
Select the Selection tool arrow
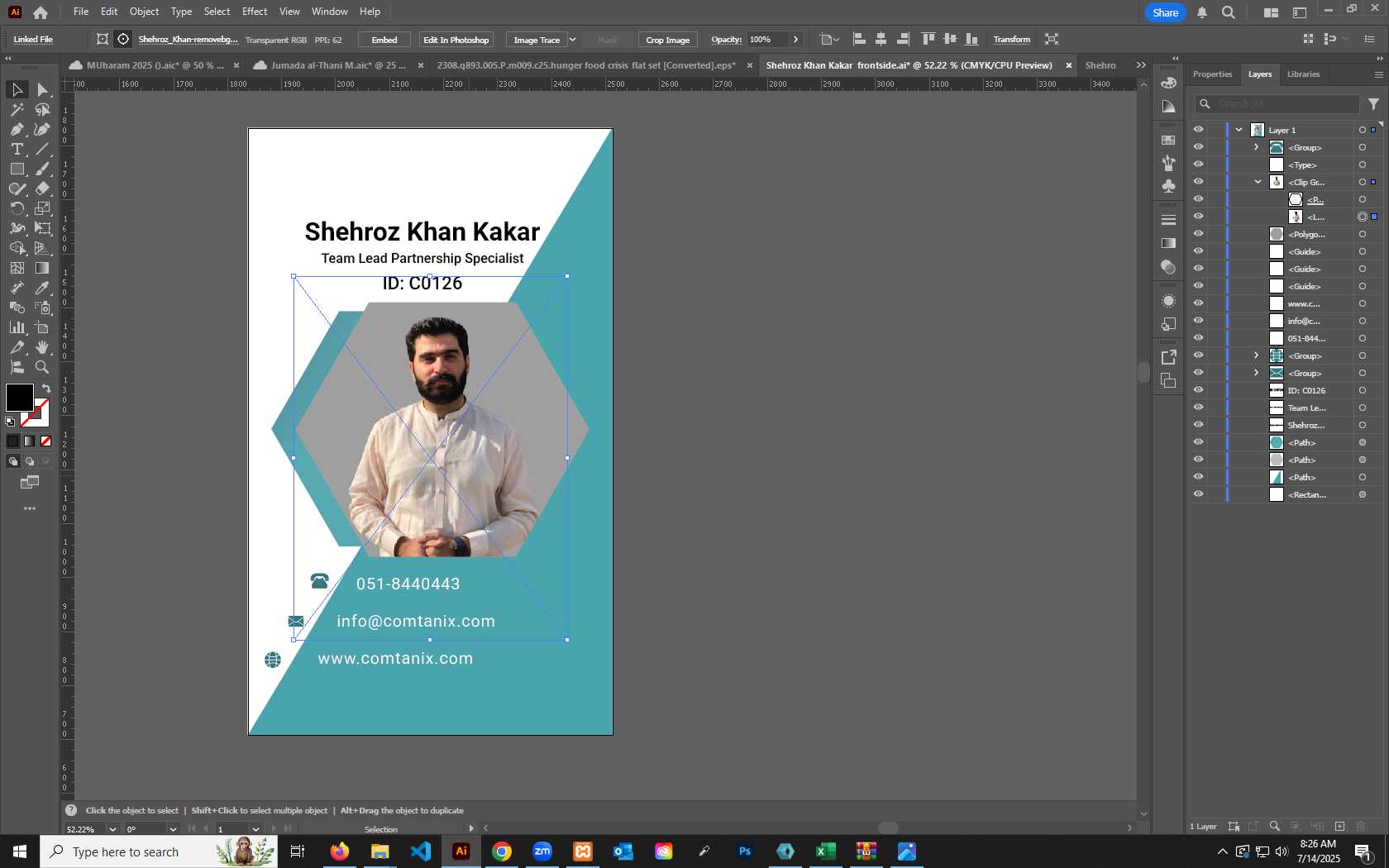(x=17, y=89)
